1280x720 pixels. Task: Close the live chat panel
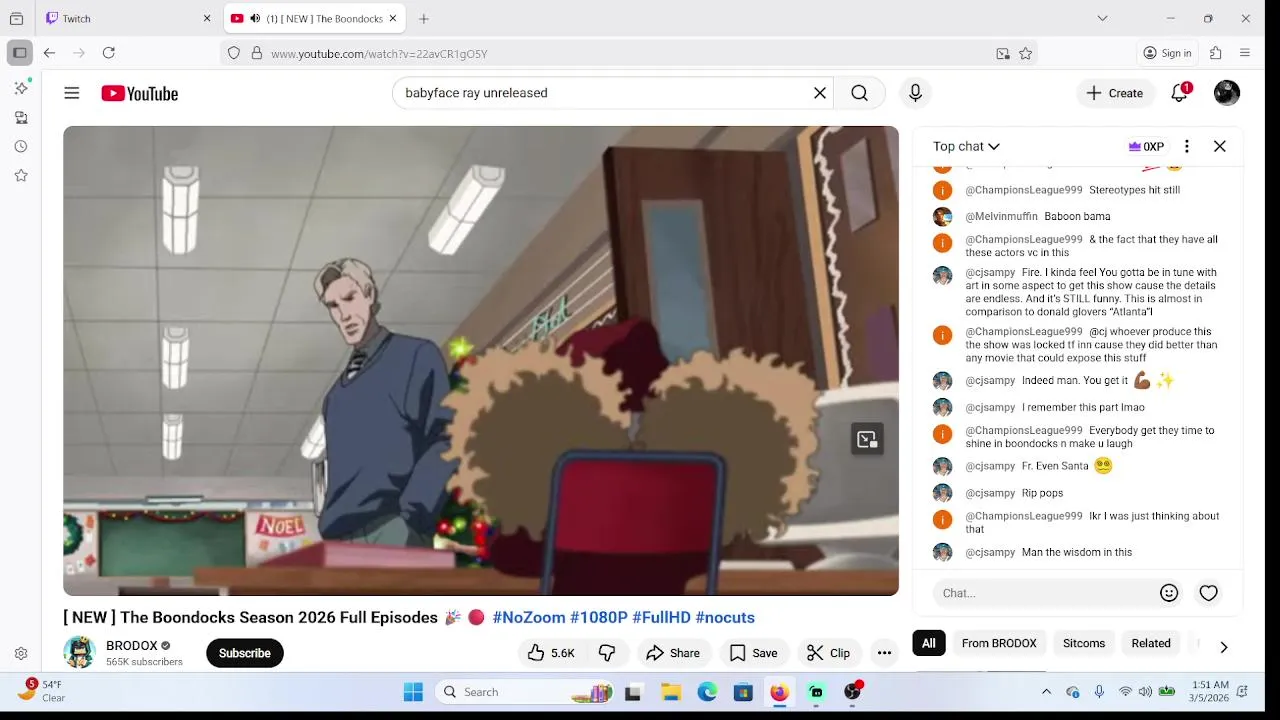(x=1220, y=146)
